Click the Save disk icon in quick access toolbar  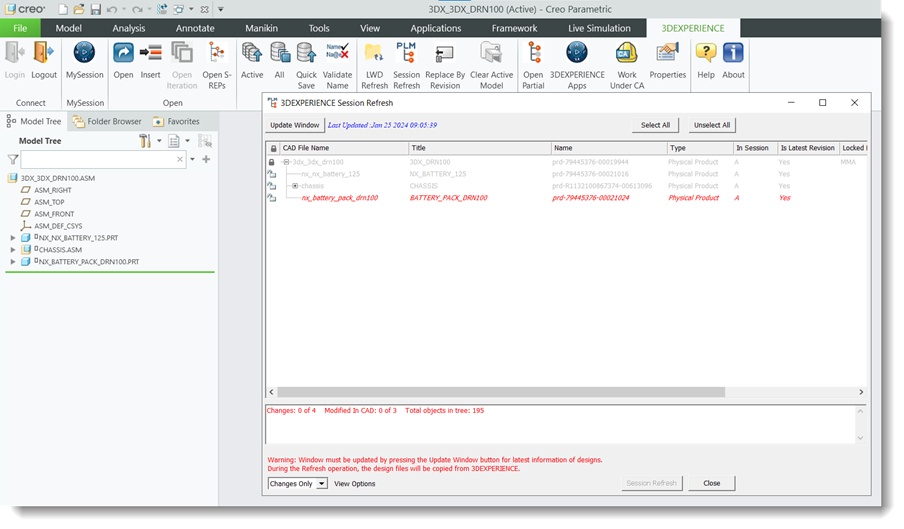click(96, 9)
